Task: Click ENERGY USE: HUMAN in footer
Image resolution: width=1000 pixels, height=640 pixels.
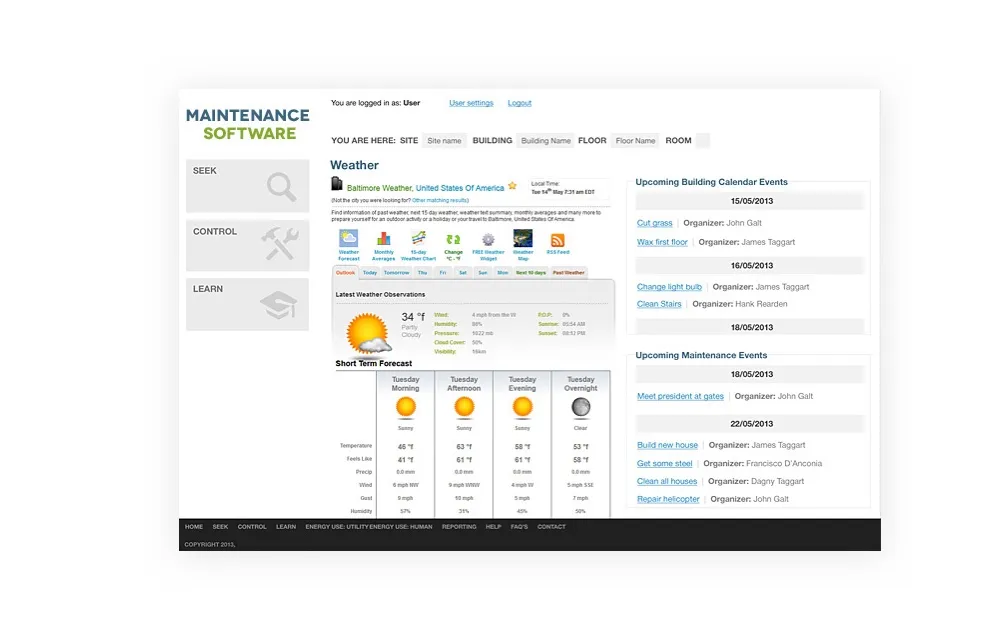Action: click(x=401, y=527)
